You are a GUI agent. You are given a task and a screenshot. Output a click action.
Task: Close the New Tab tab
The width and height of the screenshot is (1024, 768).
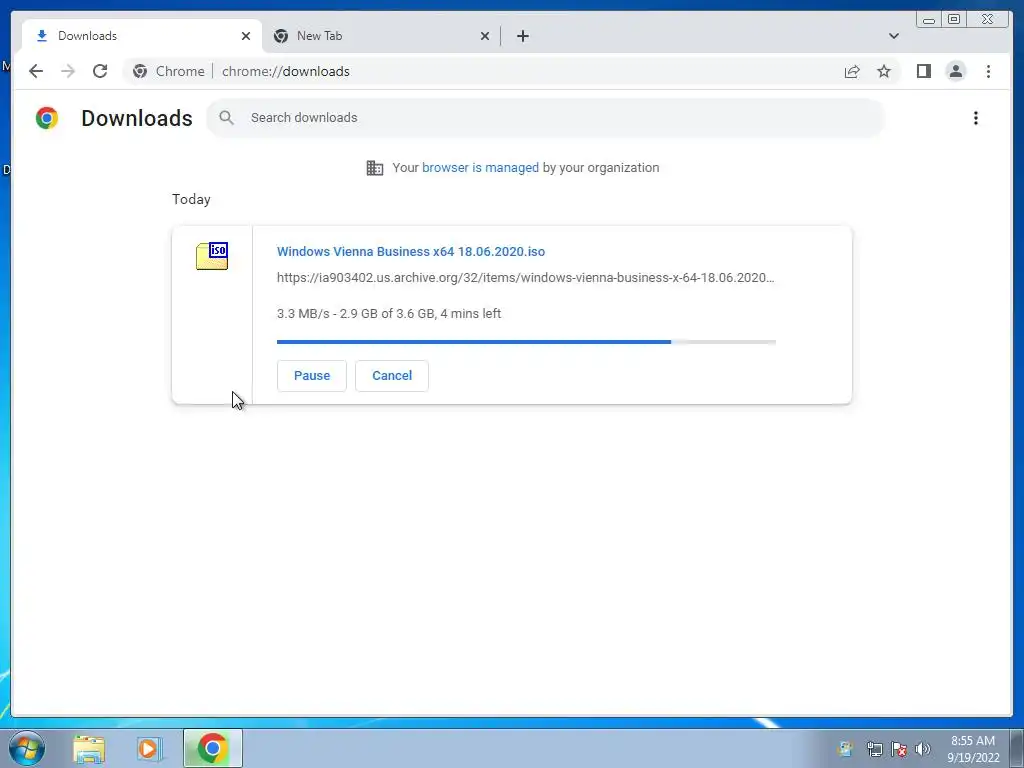pyautogui.click(x=485, y=36)
